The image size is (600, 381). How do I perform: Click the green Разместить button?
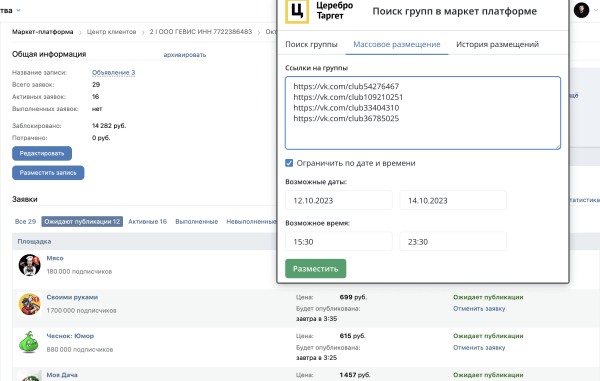(x=315, y=269)
